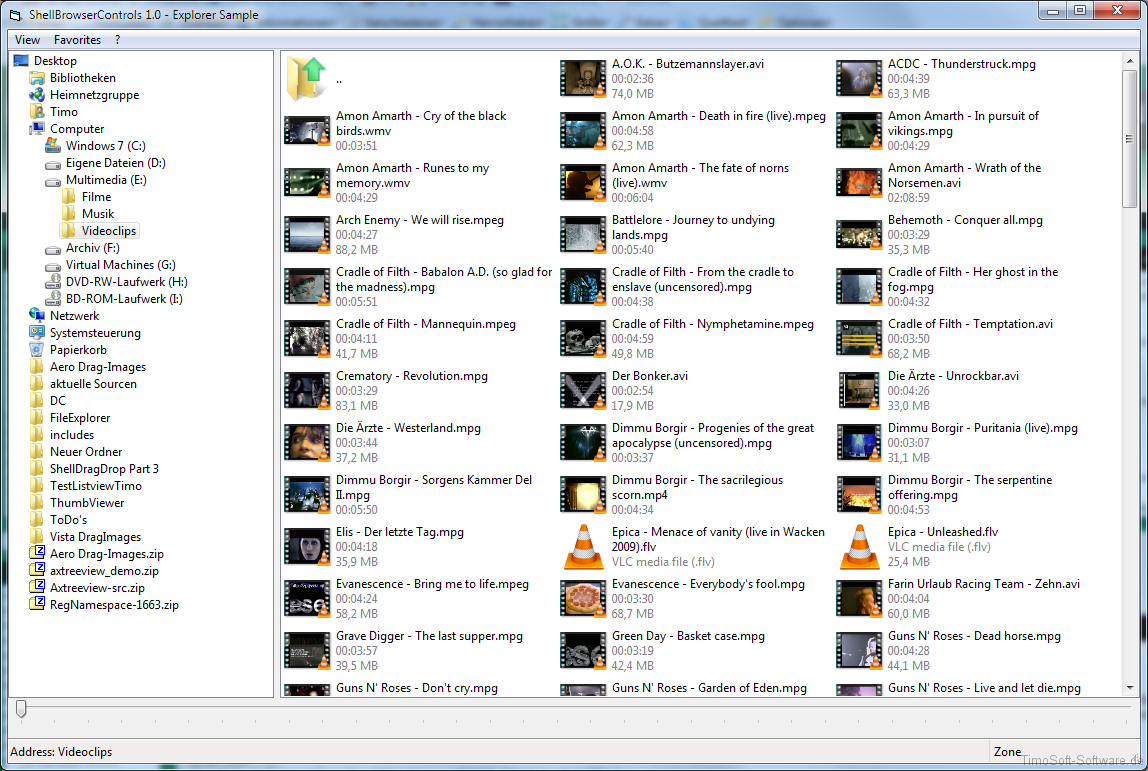
Task: Click the Eigene Dateien (D:) drive icon
Action: (x=53, y=163)
